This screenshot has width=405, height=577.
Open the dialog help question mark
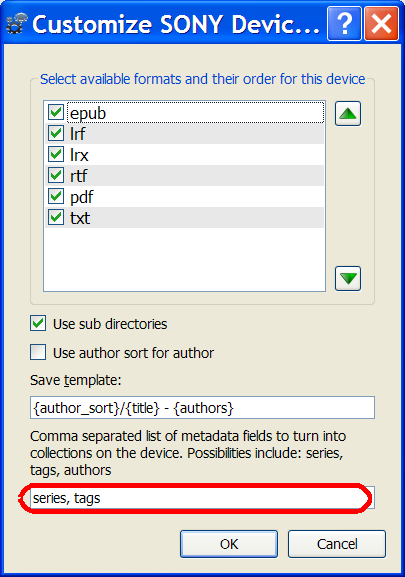344,24
